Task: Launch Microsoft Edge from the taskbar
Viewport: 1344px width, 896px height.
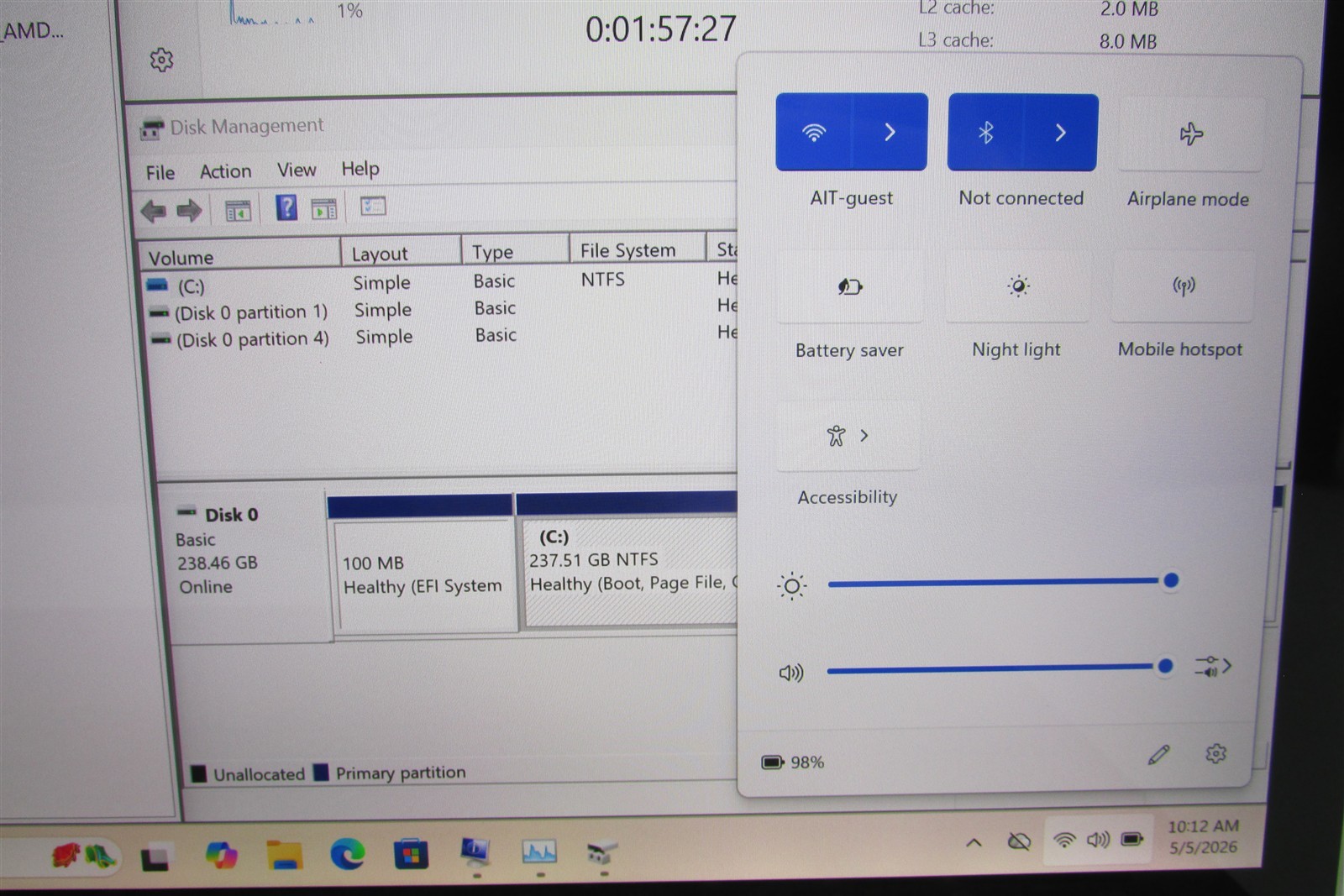Action: [347, 854]
